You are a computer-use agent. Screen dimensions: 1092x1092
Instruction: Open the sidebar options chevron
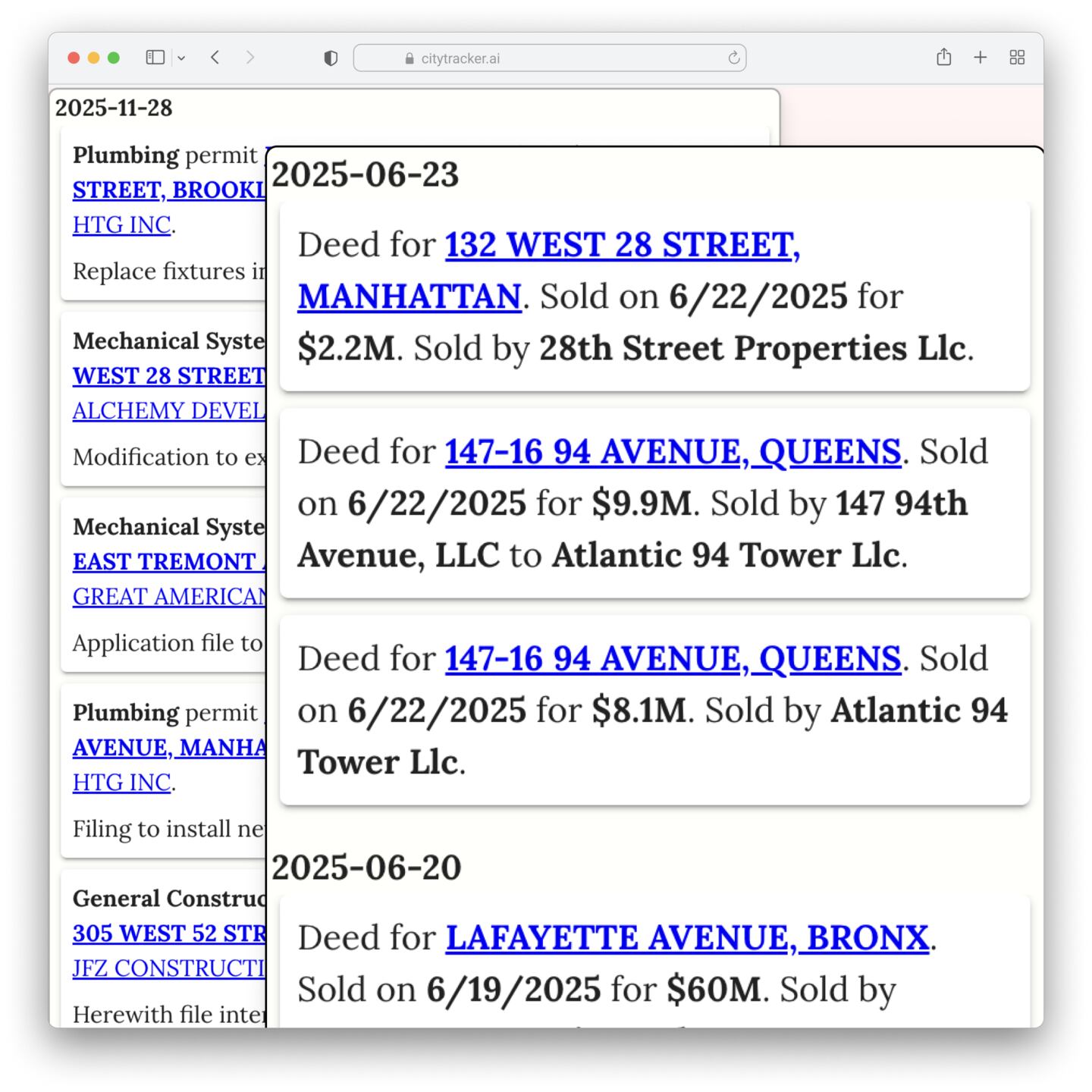click(x=182, y=57)
